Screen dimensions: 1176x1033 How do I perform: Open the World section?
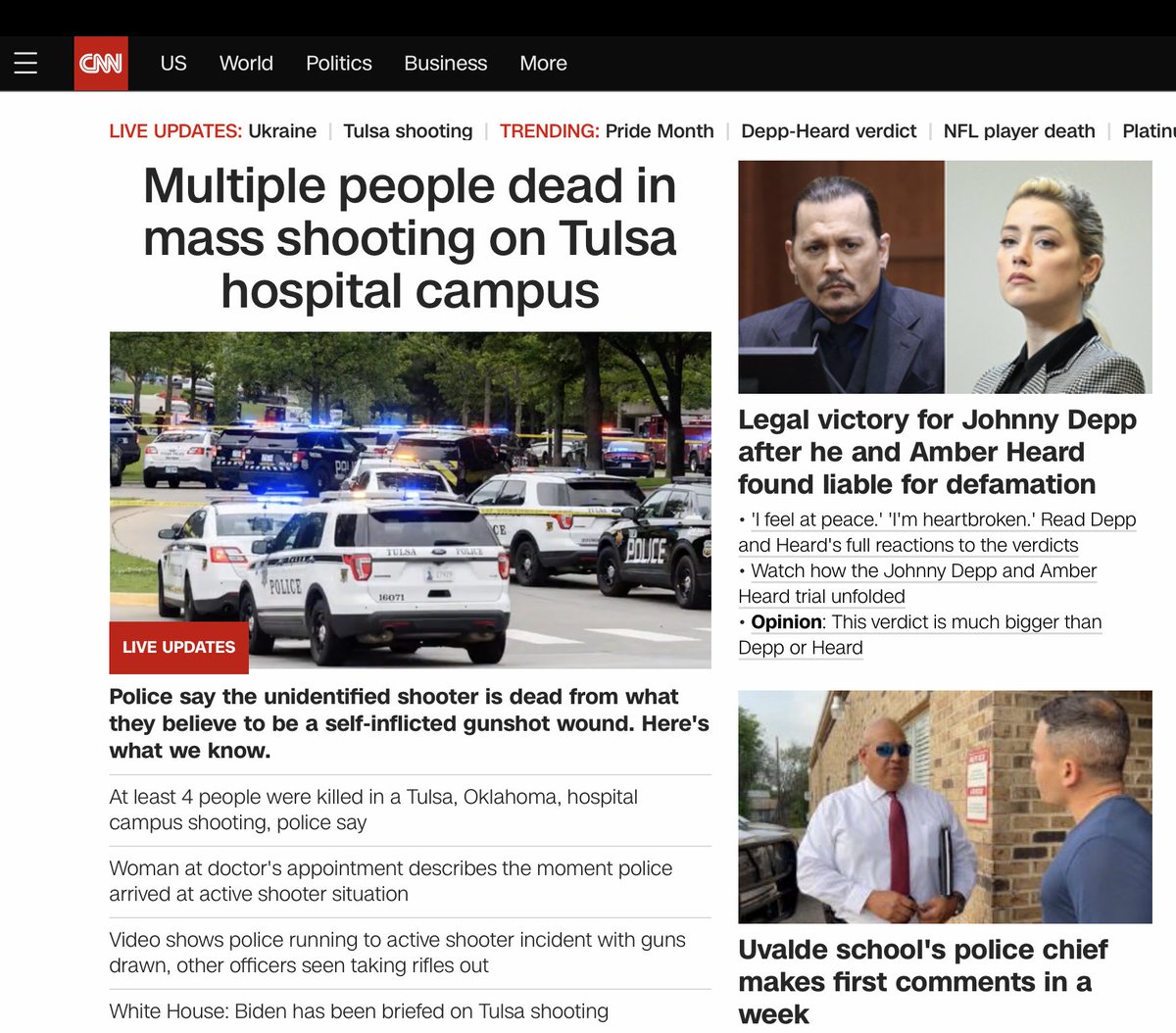tap(246, 64)
